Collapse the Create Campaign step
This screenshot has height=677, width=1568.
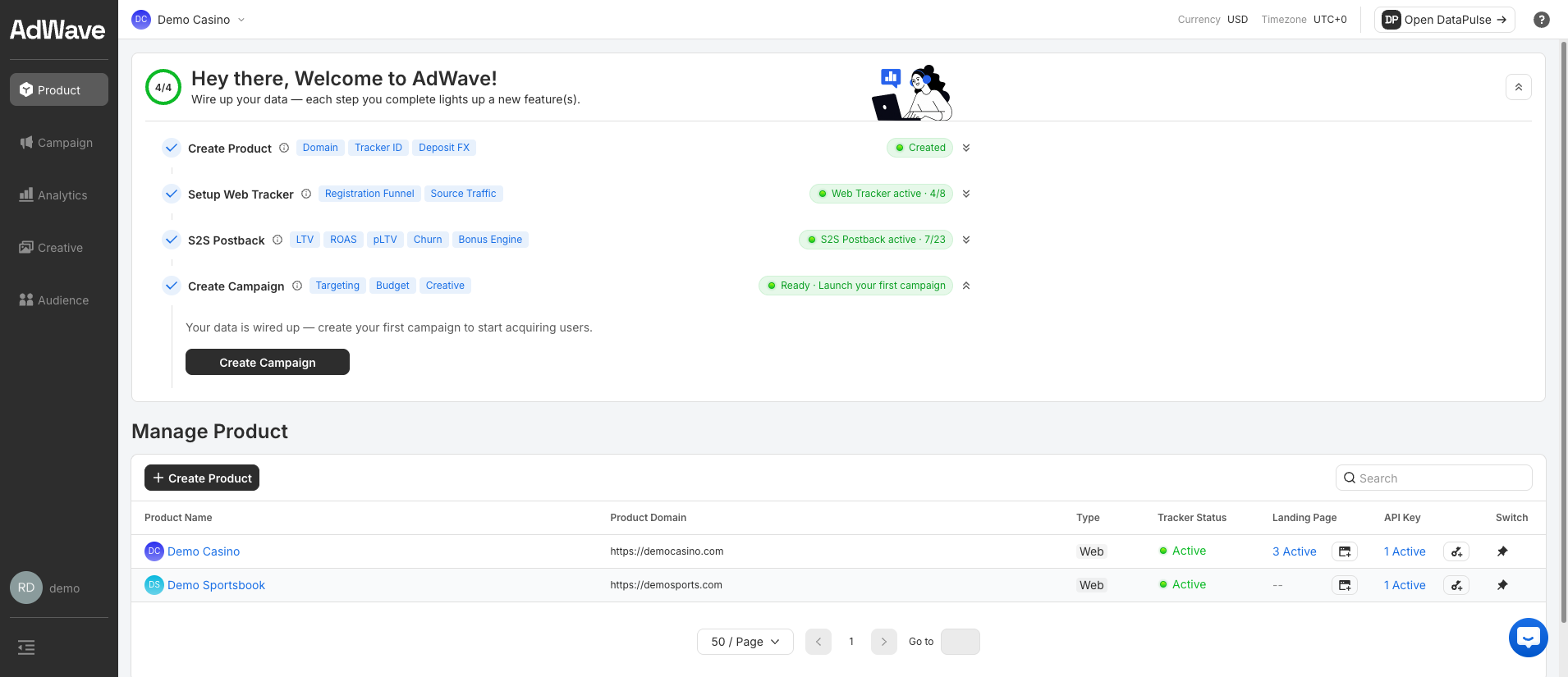point(966,286)
